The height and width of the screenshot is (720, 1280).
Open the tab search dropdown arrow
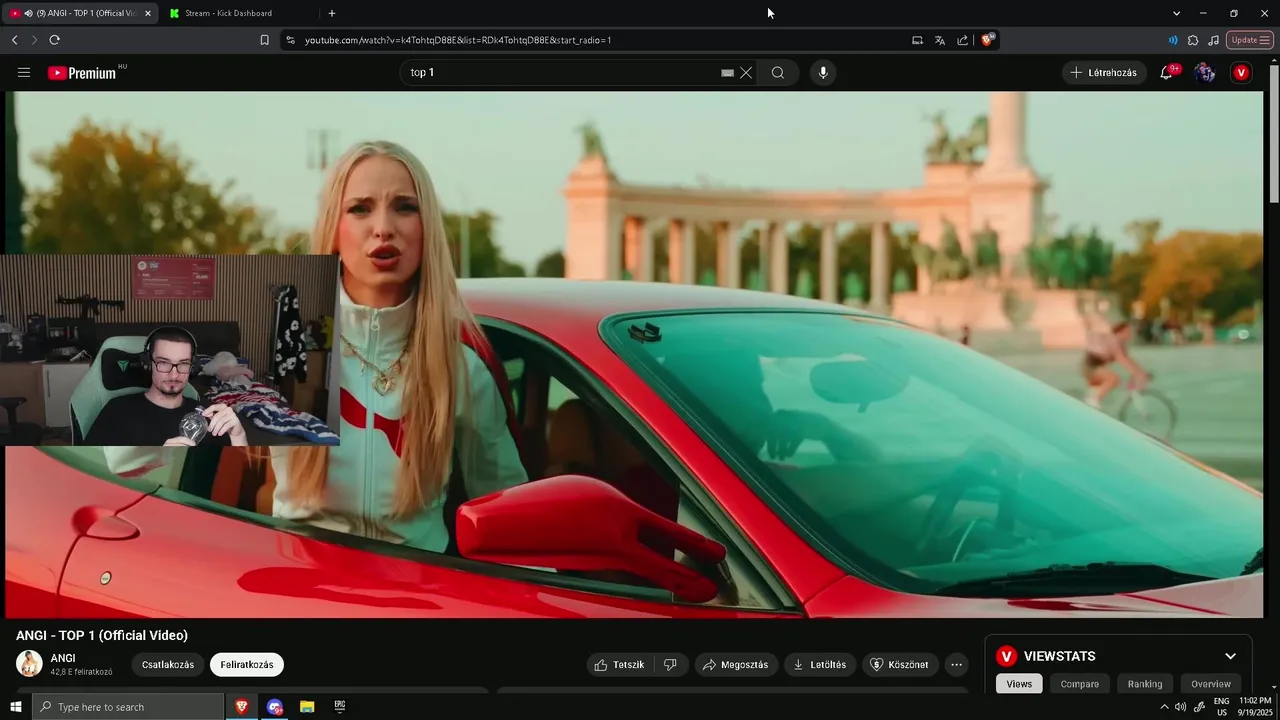1176,13
